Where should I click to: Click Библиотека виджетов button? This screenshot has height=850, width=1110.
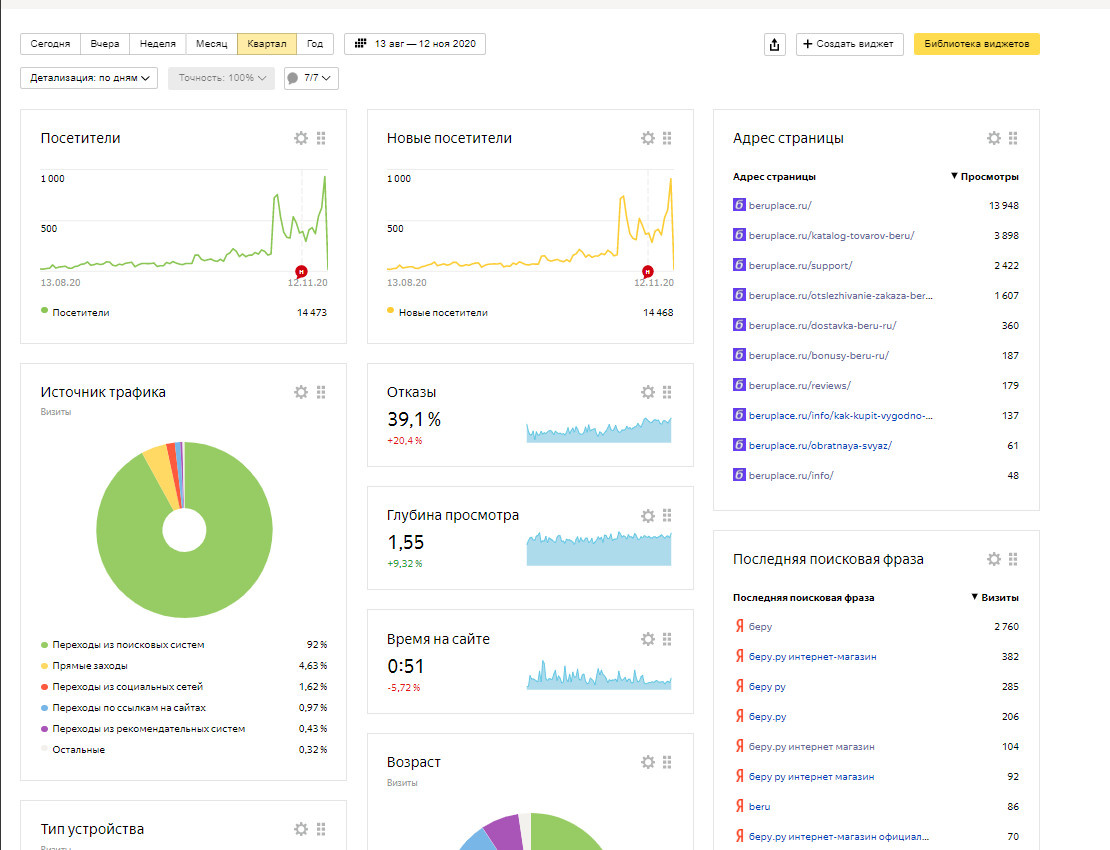[976, 44]
